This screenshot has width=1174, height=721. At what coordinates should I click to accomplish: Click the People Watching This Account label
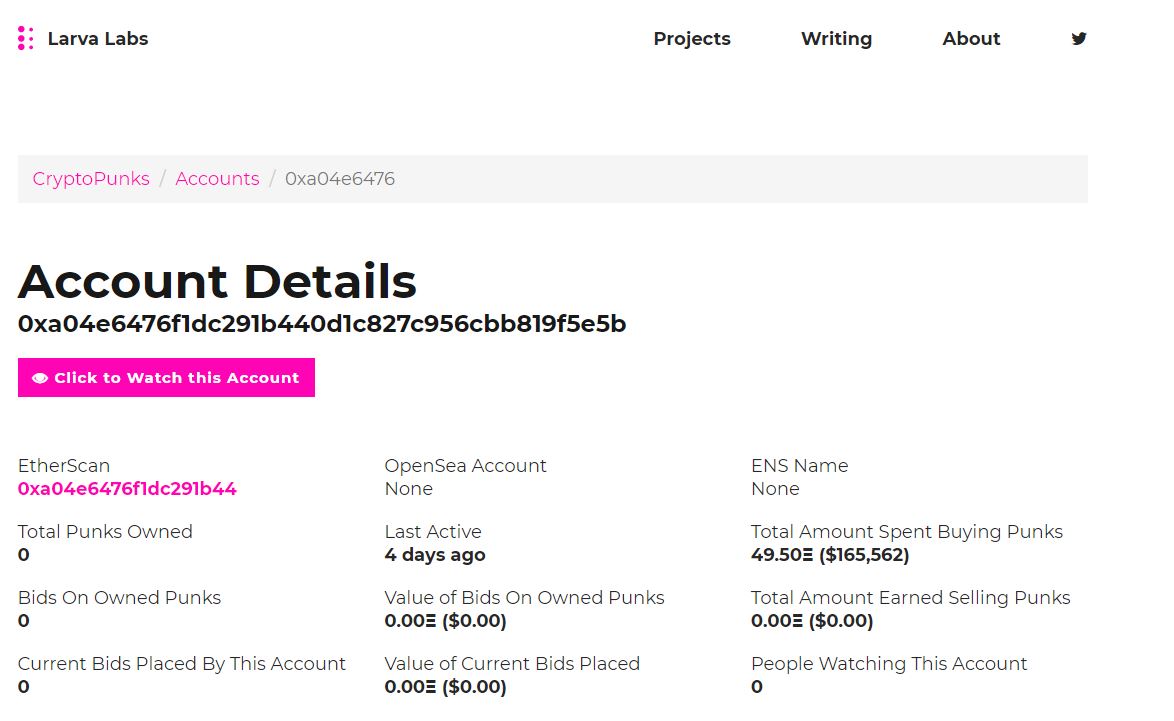[889, 664]
